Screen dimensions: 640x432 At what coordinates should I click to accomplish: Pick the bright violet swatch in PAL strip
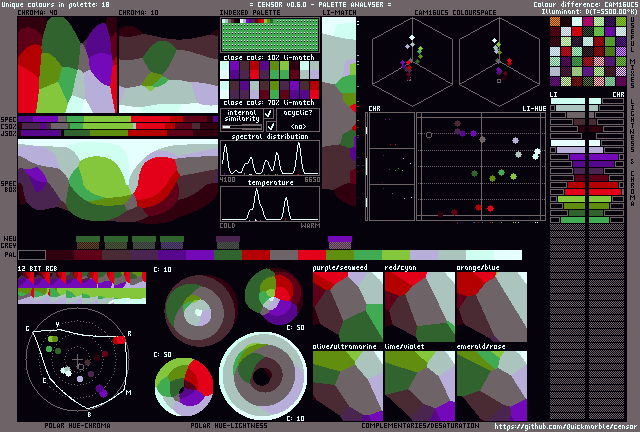(200, 255)
